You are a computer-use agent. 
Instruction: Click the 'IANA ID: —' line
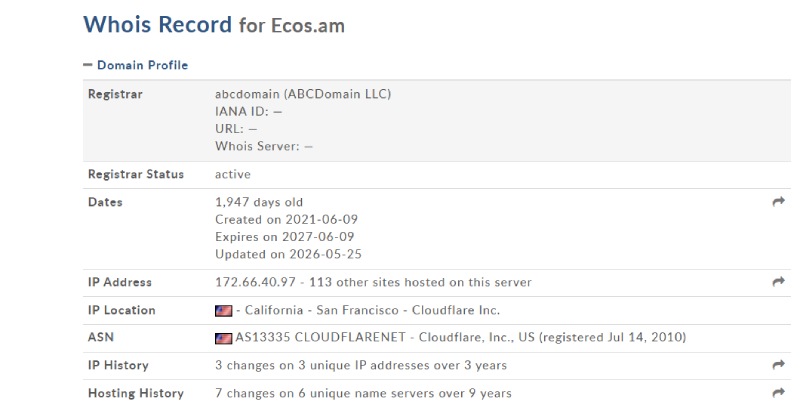tap(248, 111)
